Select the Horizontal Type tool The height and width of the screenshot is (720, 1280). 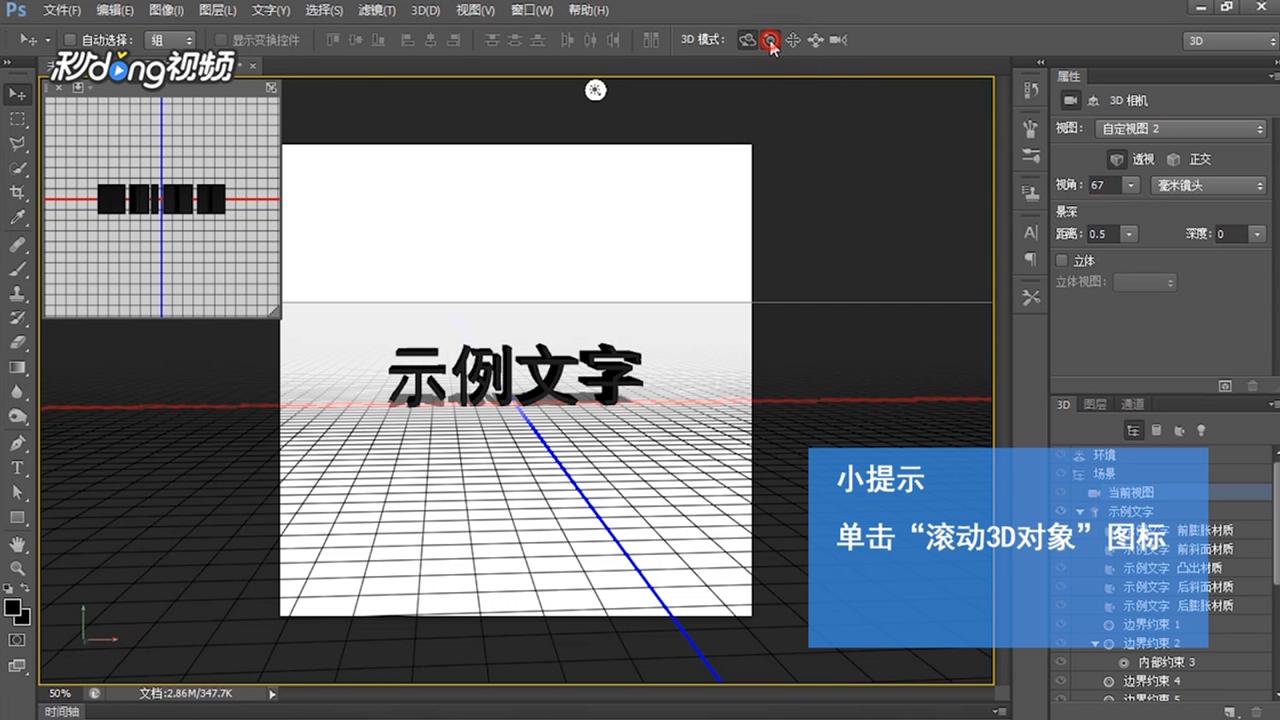click(x=17, y=468)
